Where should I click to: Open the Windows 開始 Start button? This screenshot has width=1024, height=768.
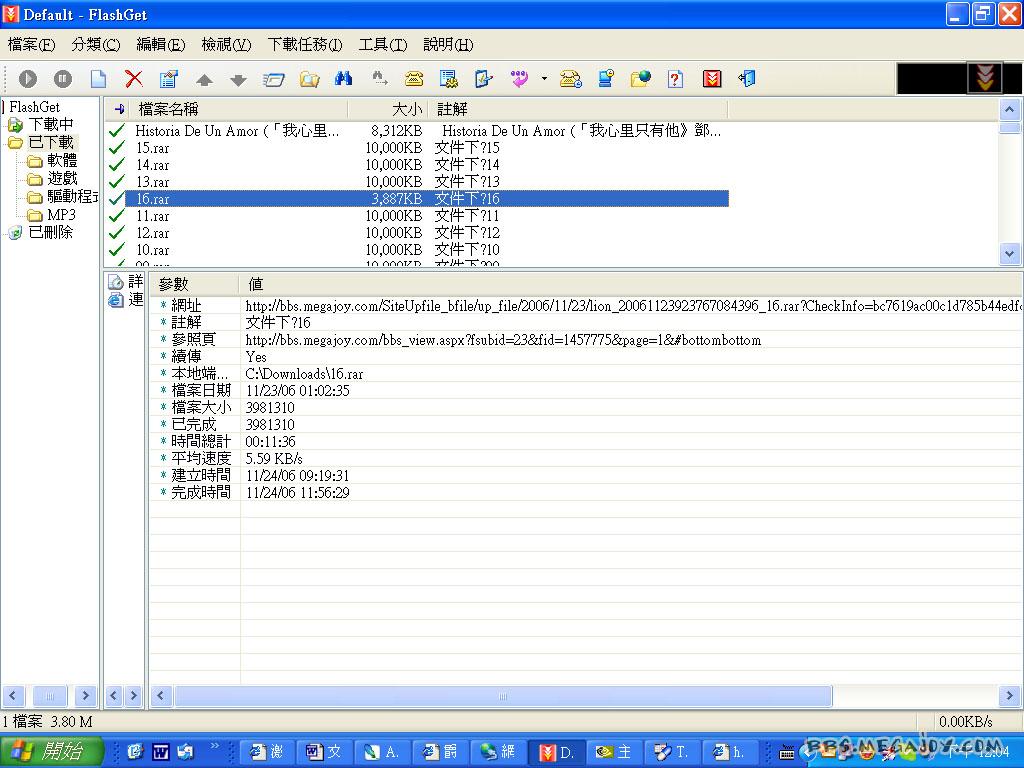[52, 752]
